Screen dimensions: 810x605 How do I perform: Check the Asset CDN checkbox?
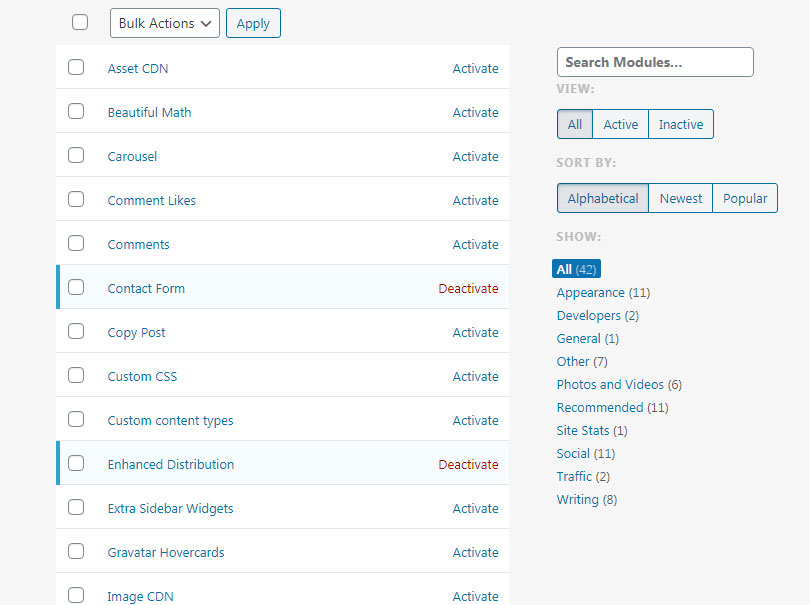tap(76, 67)
